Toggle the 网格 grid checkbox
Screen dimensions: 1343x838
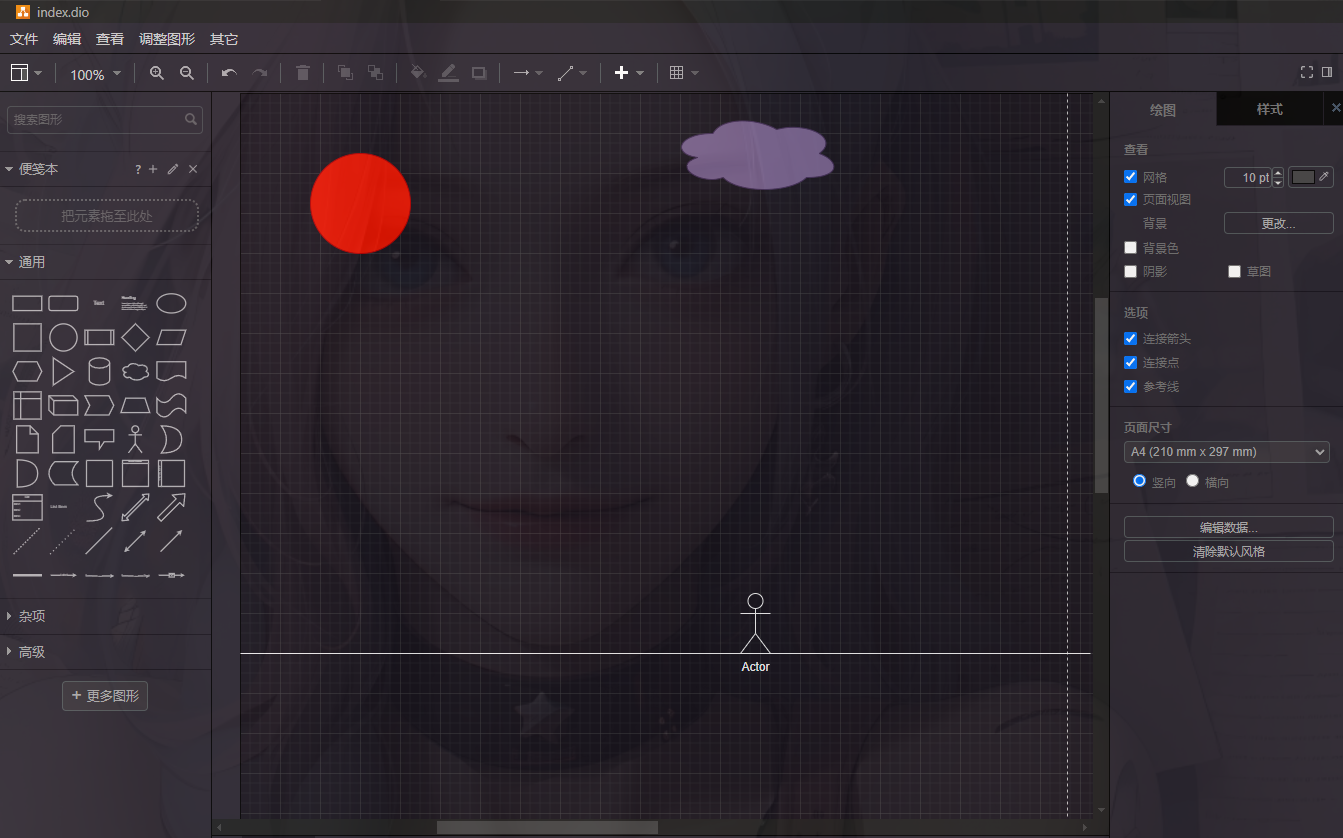pyautogui.click(x=1130, y=176)
